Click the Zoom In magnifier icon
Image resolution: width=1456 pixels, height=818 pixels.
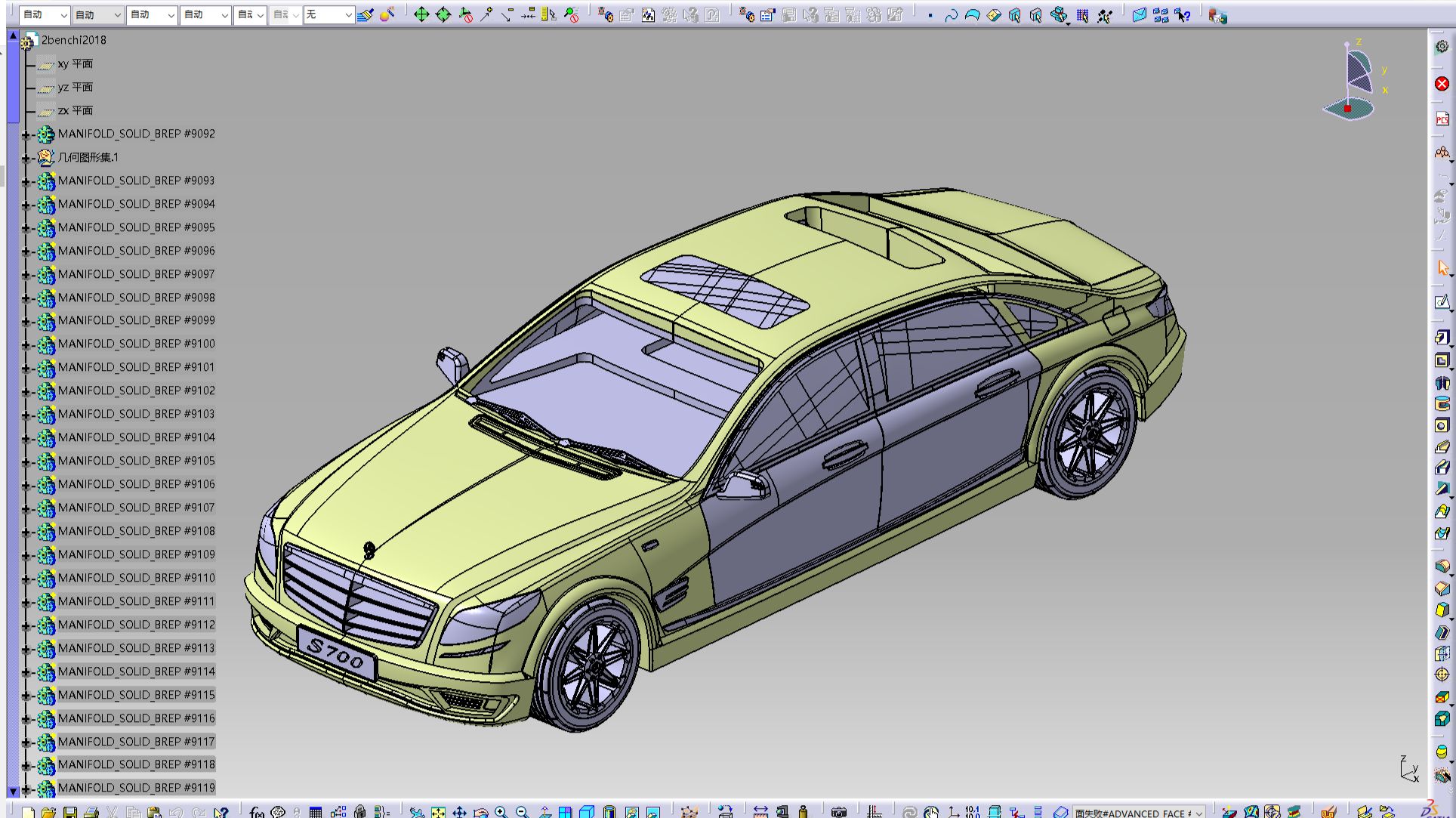(501, 812)
